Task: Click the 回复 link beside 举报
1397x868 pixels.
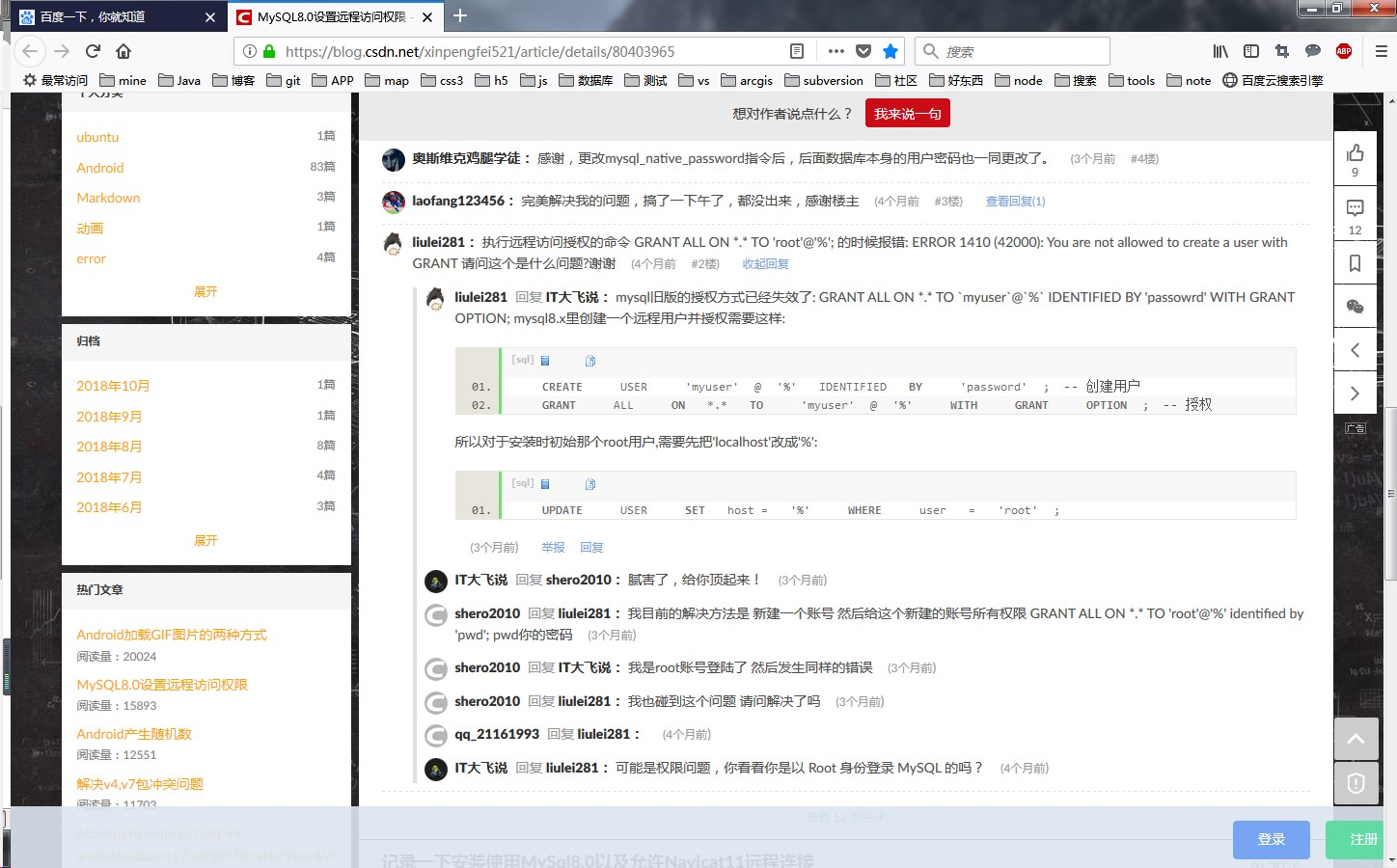Action: [591, 547]
